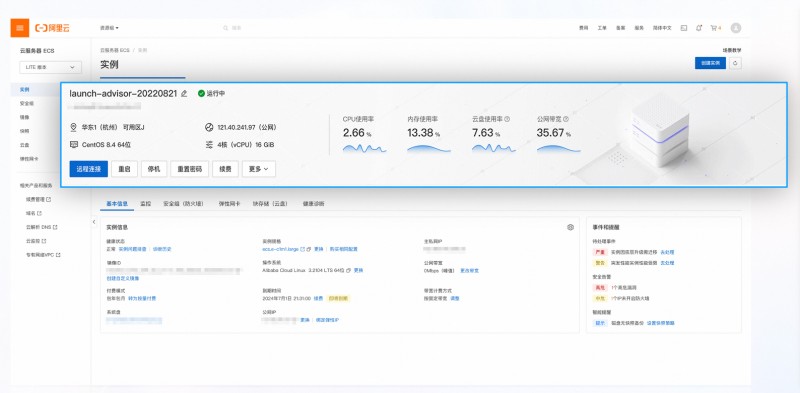Click the refresh icon beside 创建实例
Viewport: 800px width, 393px height.
click(735, 63)
